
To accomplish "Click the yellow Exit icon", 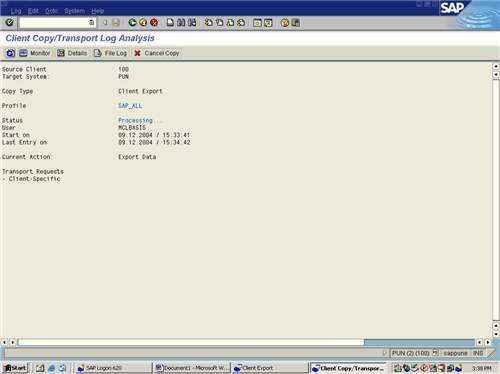I will click(x=143, y=22).
